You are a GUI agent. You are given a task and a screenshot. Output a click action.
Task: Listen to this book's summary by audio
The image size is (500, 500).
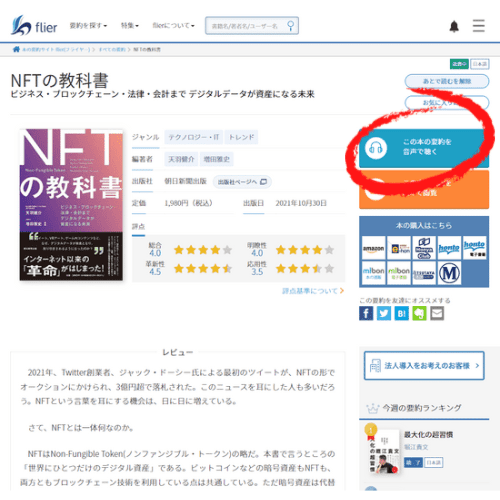click(x=424, y=147)
